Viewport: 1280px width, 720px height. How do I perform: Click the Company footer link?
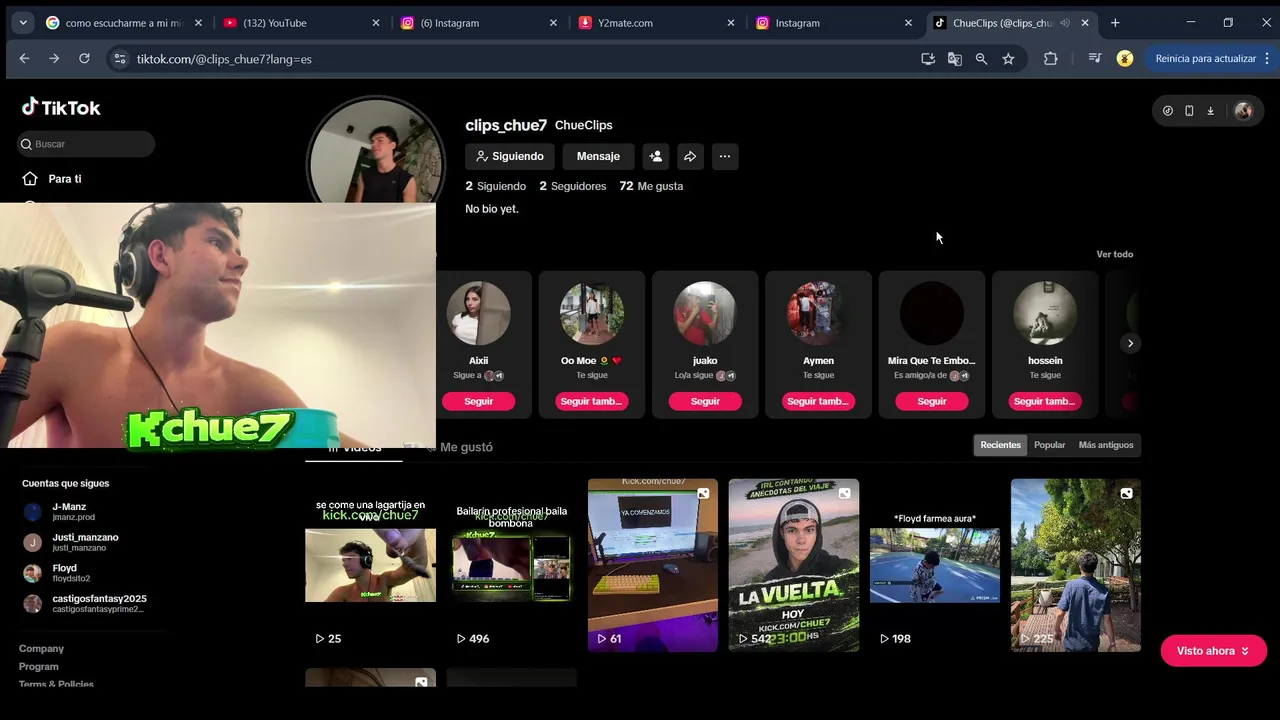(x=41, y=649)
